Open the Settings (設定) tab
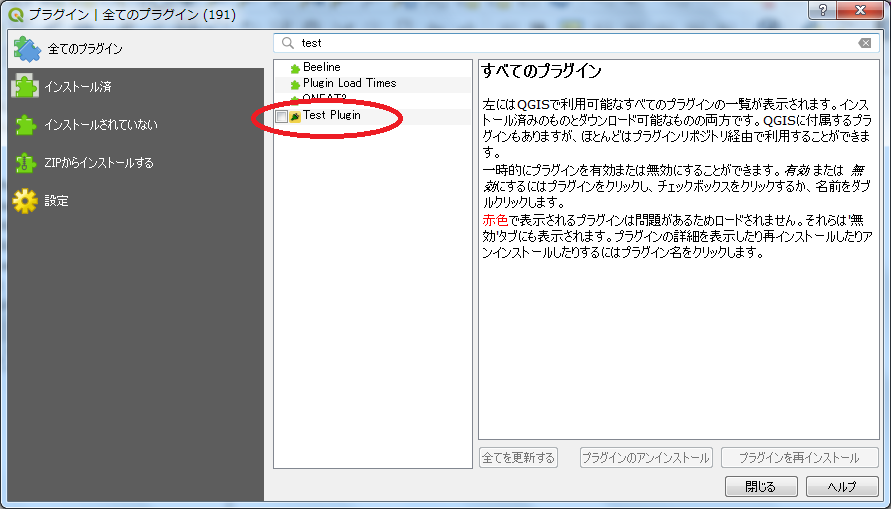Viewport: 891px width, 509px height. click(x=136, y=201)
